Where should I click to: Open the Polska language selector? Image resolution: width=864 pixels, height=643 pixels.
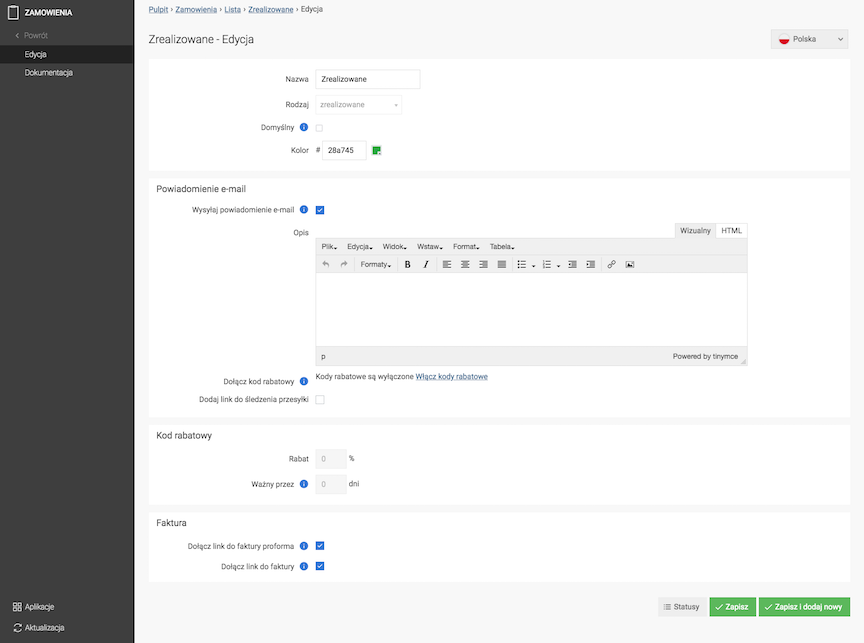809,38
